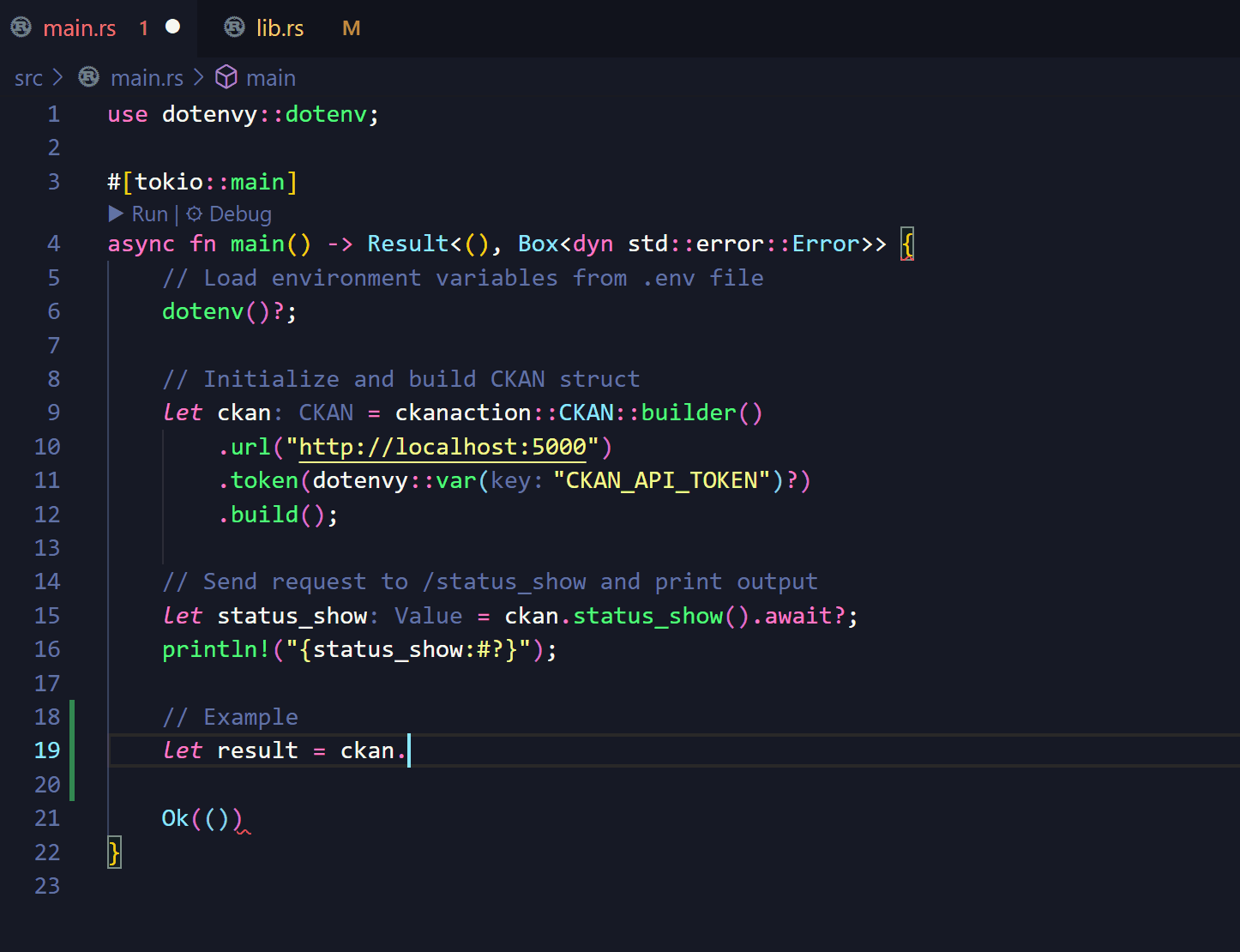Open the src folder breadcrumb dropdown
This screenshot has width=1240, height=952.
(28, 78)
